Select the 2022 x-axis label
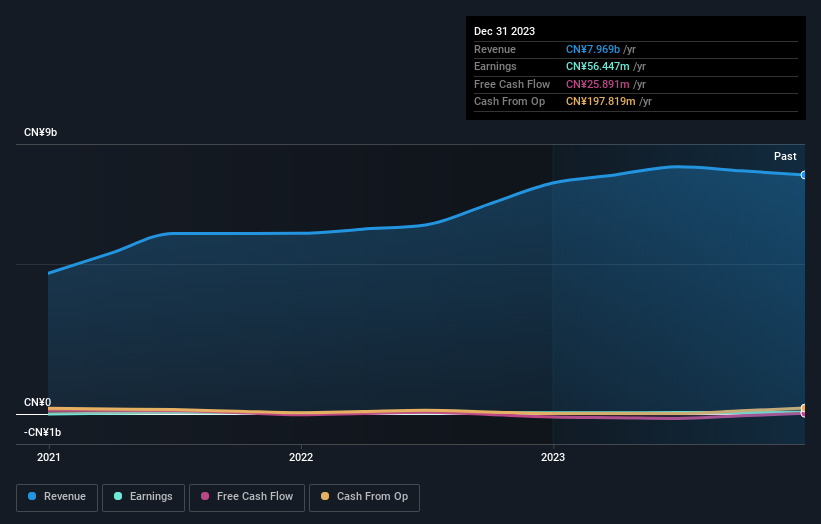 coord(301,458)
